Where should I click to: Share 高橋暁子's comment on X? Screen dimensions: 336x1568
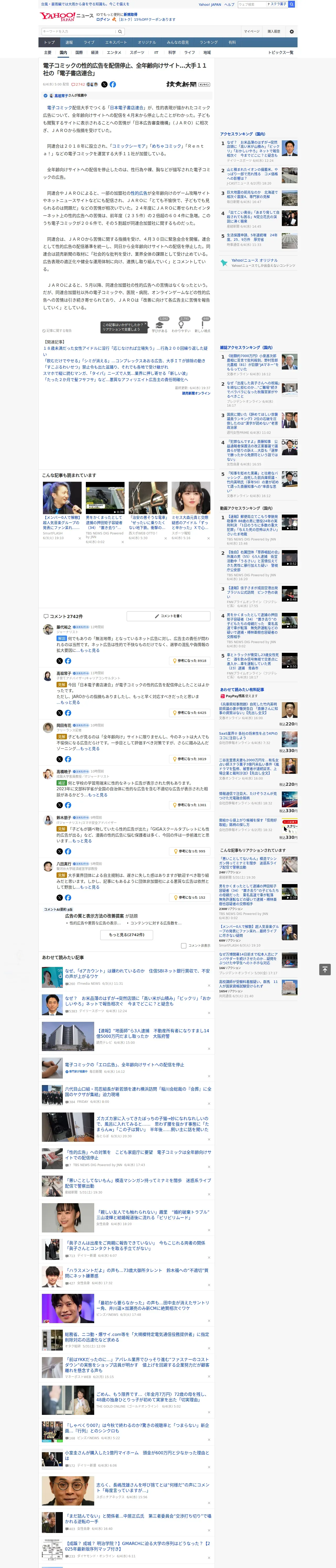59,805
